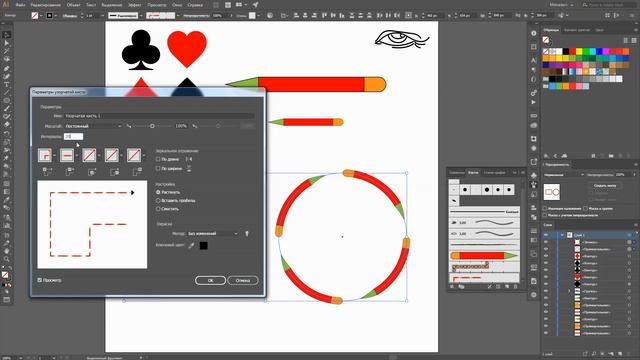Click the flip-along icon next to По длине
Screen dimensions: 640x360
coord(189,159)
